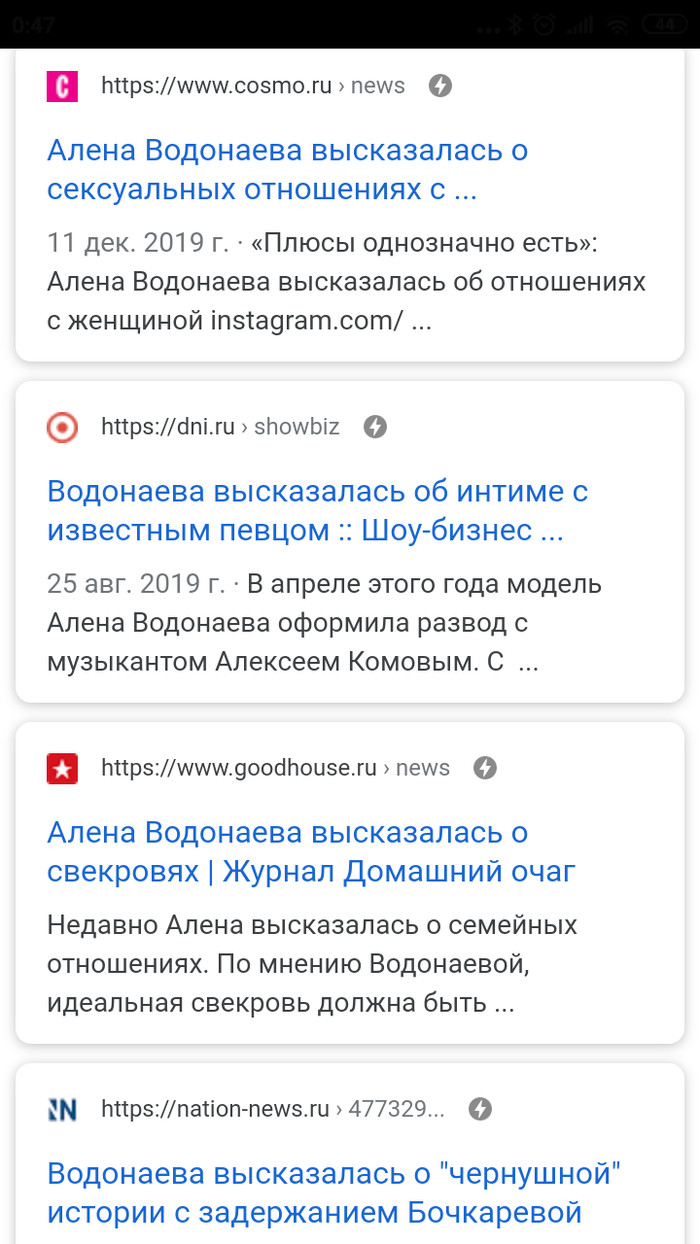Click the https://www.goodhouse.ru › news URL

click(x=275, y=769)
